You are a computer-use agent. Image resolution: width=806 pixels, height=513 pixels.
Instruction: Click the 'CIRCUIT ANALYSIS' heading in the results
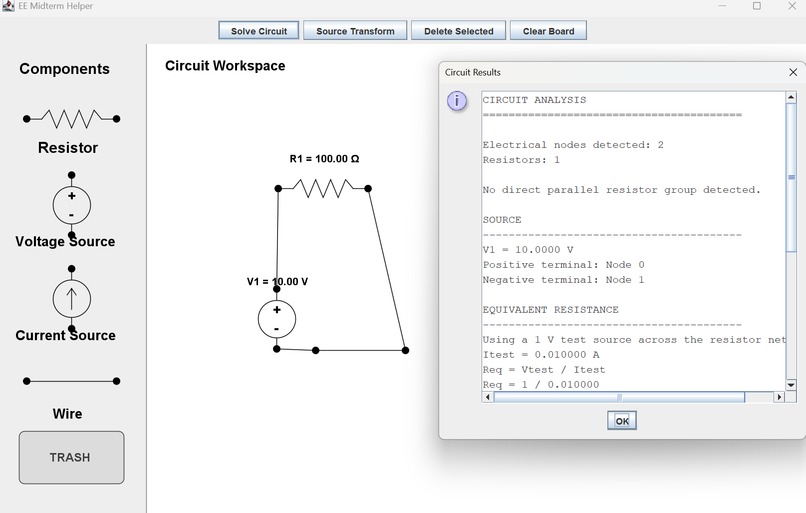pos(534,100)
